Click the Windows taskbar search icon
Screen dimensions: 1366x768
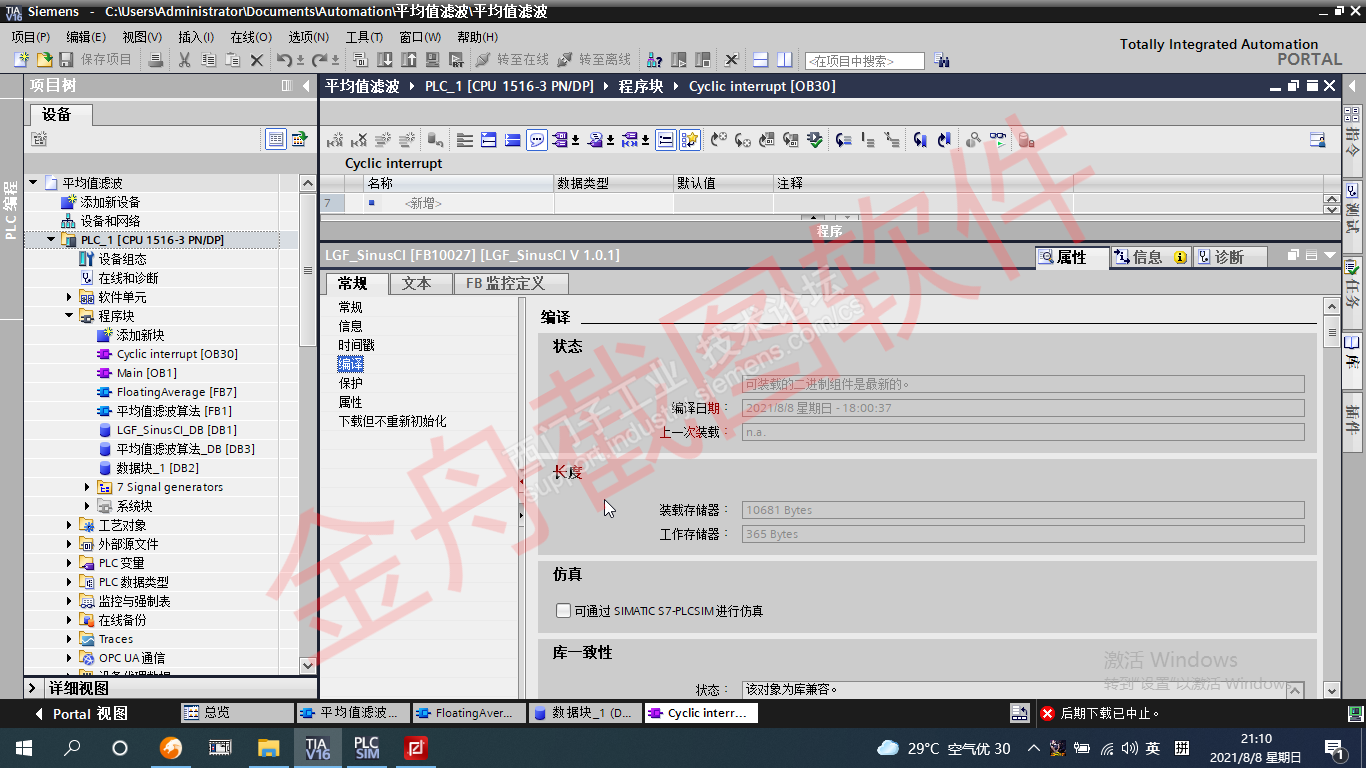72,747
